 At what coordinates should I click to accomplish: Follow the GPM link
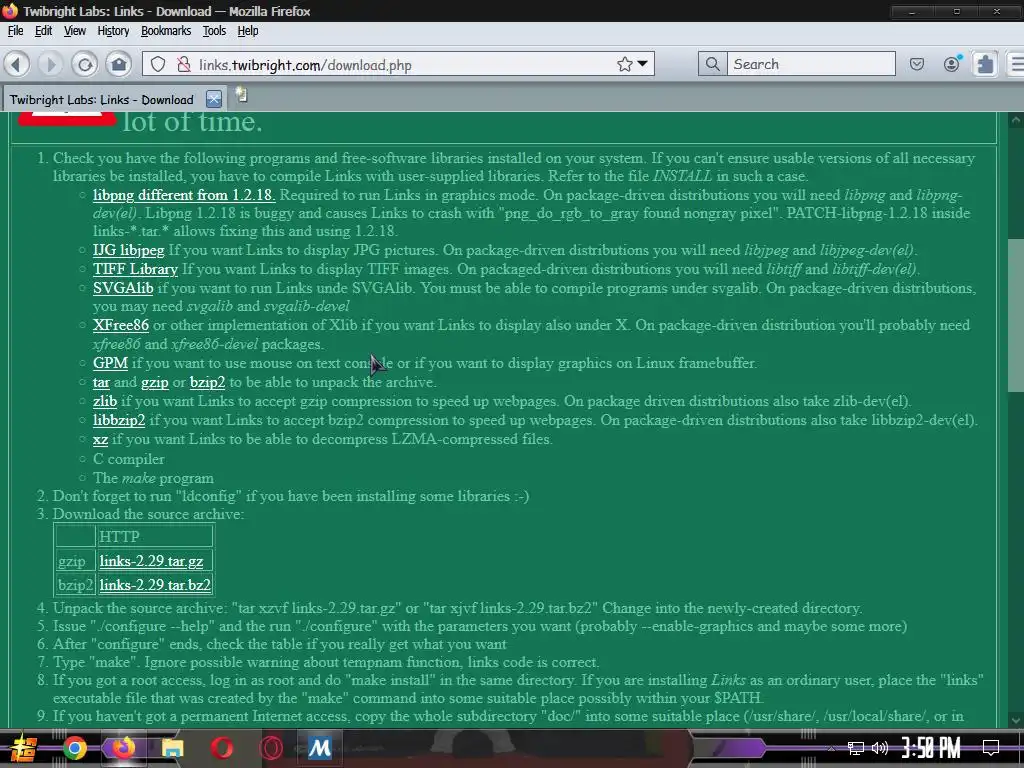pyautogui.click(x=110, y=363)
